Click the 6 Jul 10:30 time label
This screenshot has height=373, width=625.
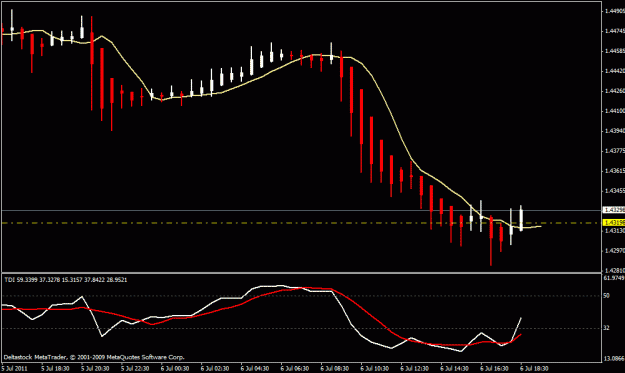click(x=374, y=369)
